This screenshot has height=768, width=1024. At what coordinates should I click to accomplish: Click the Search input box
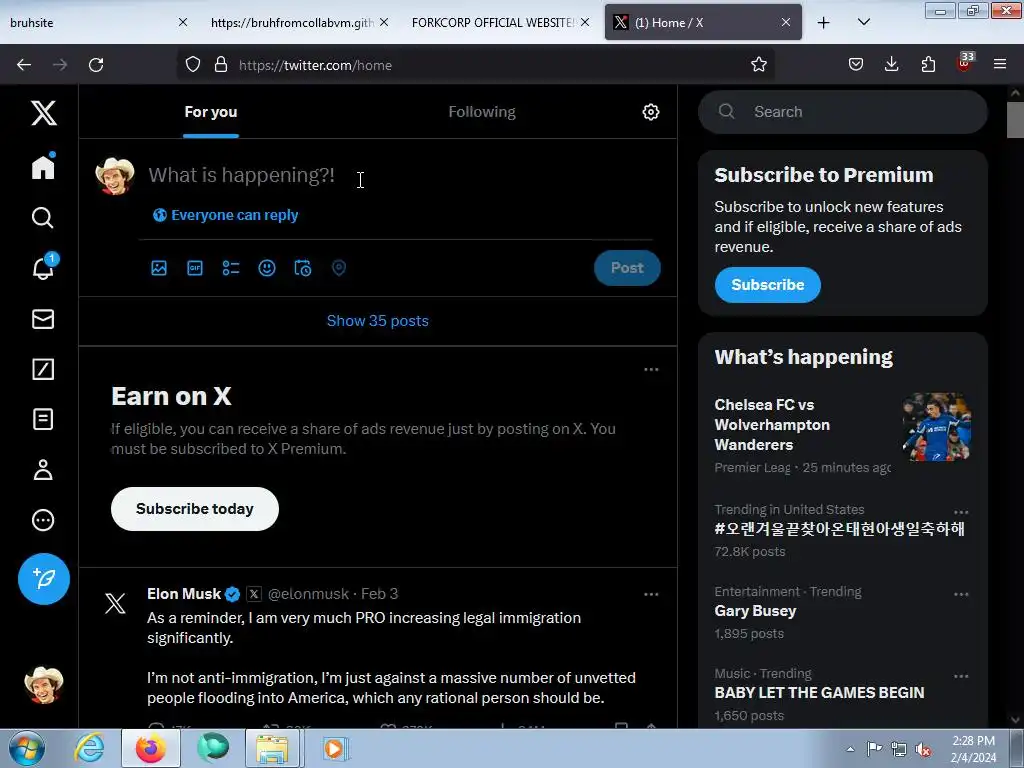coord(842,112)
